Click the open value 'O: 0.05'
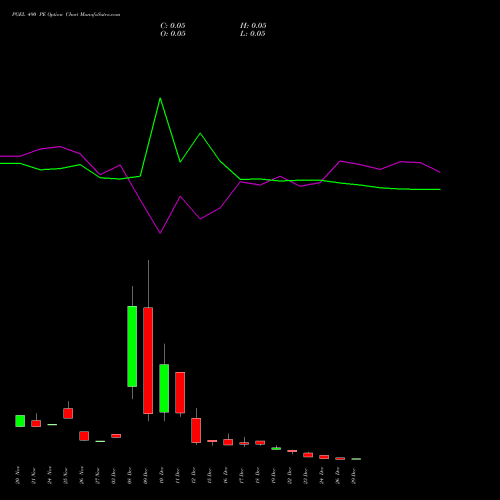Image resolution: width=500 pixels, height=500 pixels. [173, 34]
